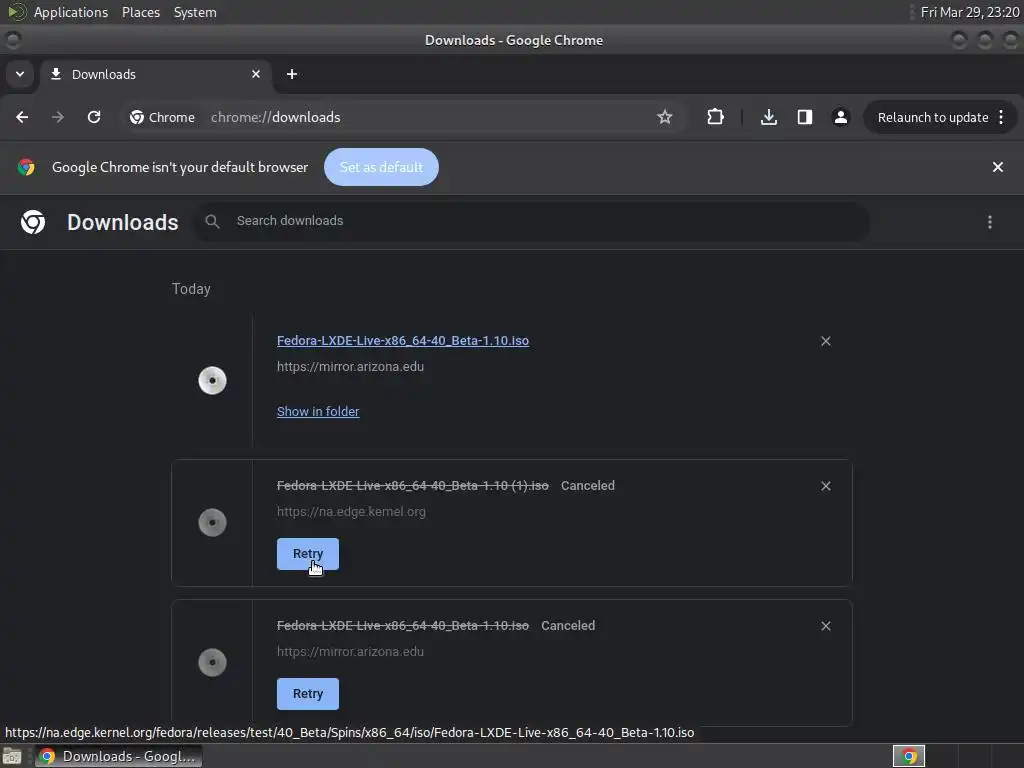The image size is (1024, 768).
Task: Click the https://na.edge.kernel.org source text
Action: (351, 511)
